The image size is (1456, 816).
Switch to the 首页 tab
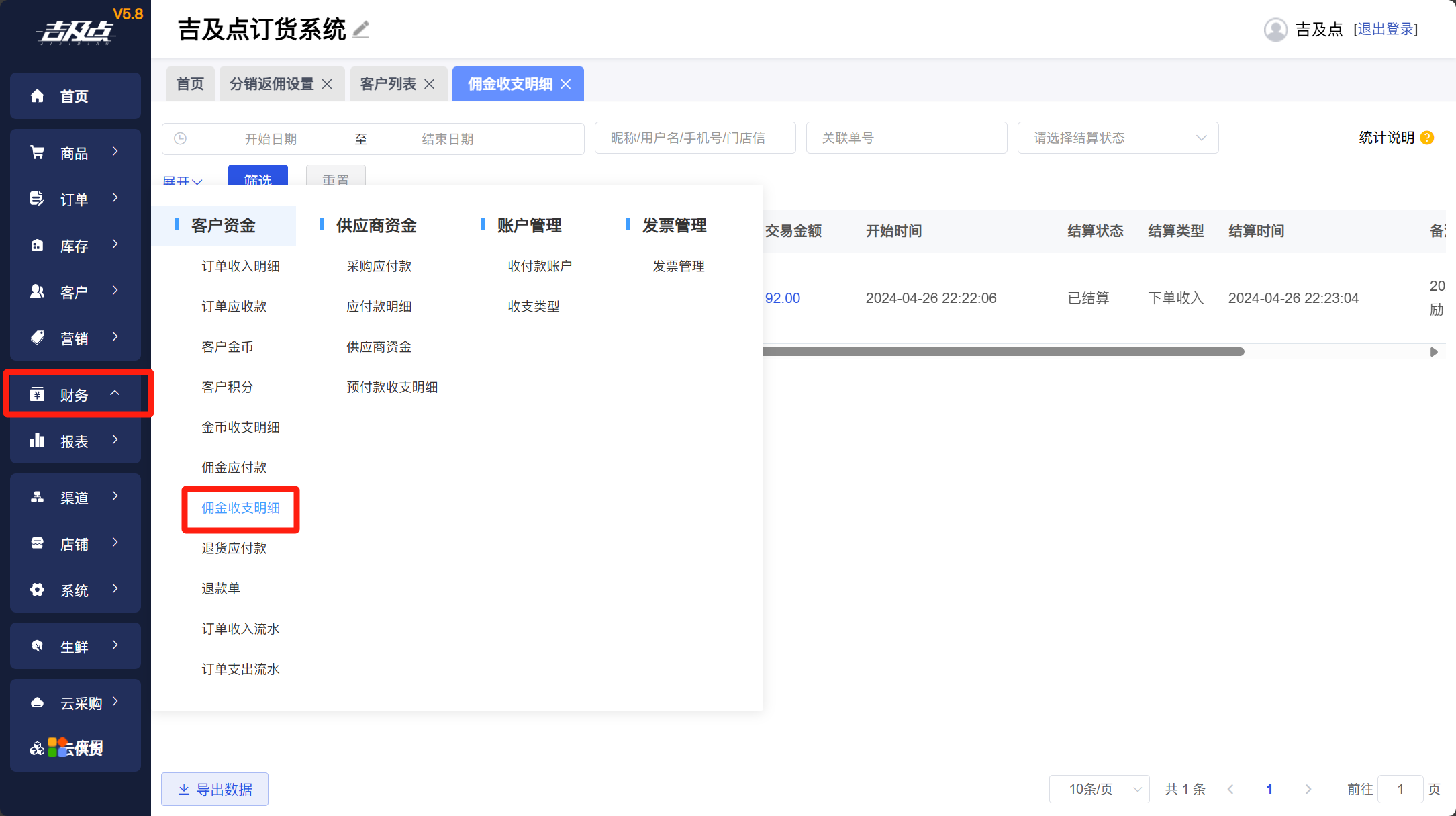point(190,84)
